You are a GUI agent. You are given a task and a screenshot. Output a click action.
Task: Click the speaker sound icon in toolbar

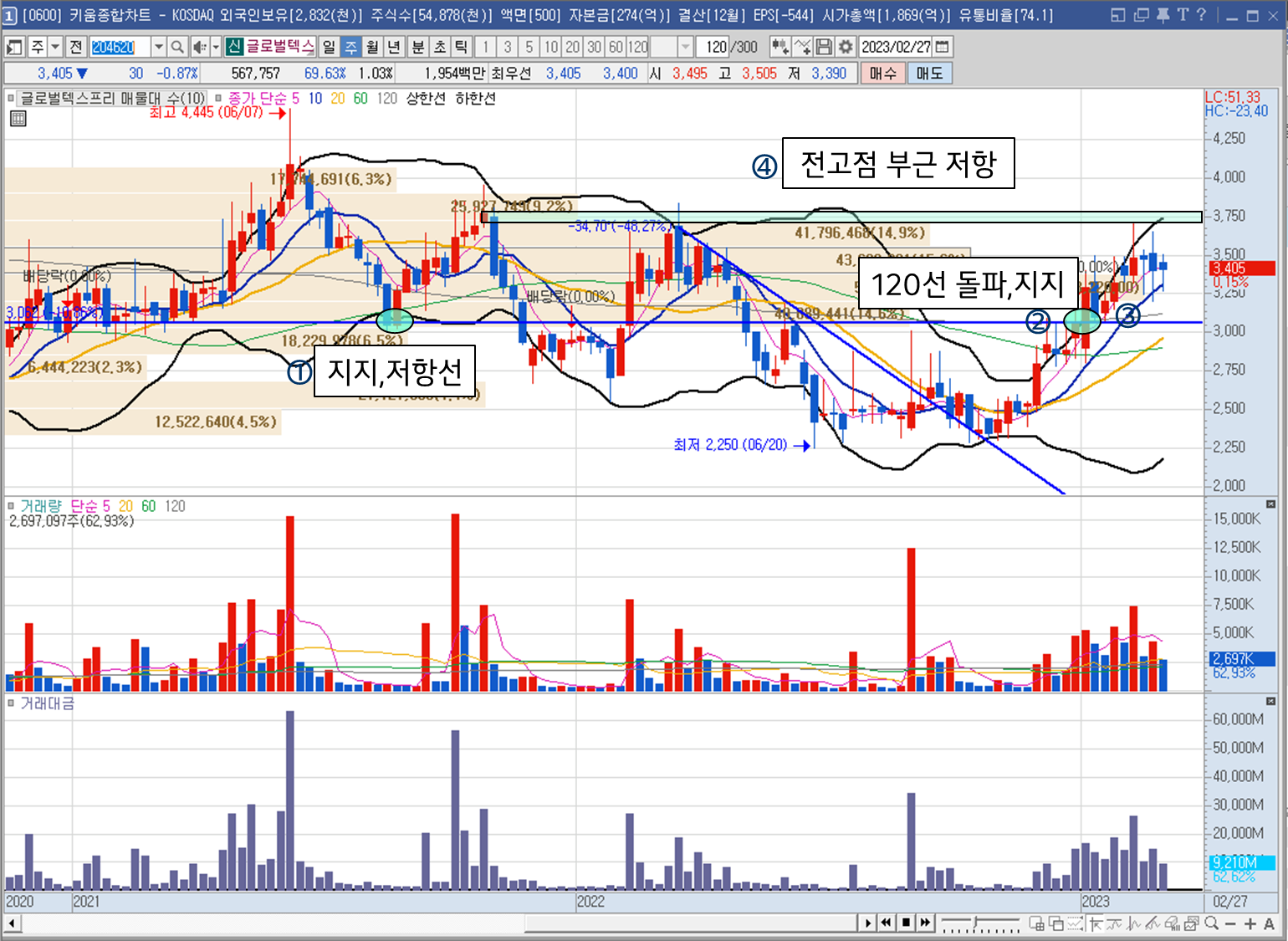199,47
